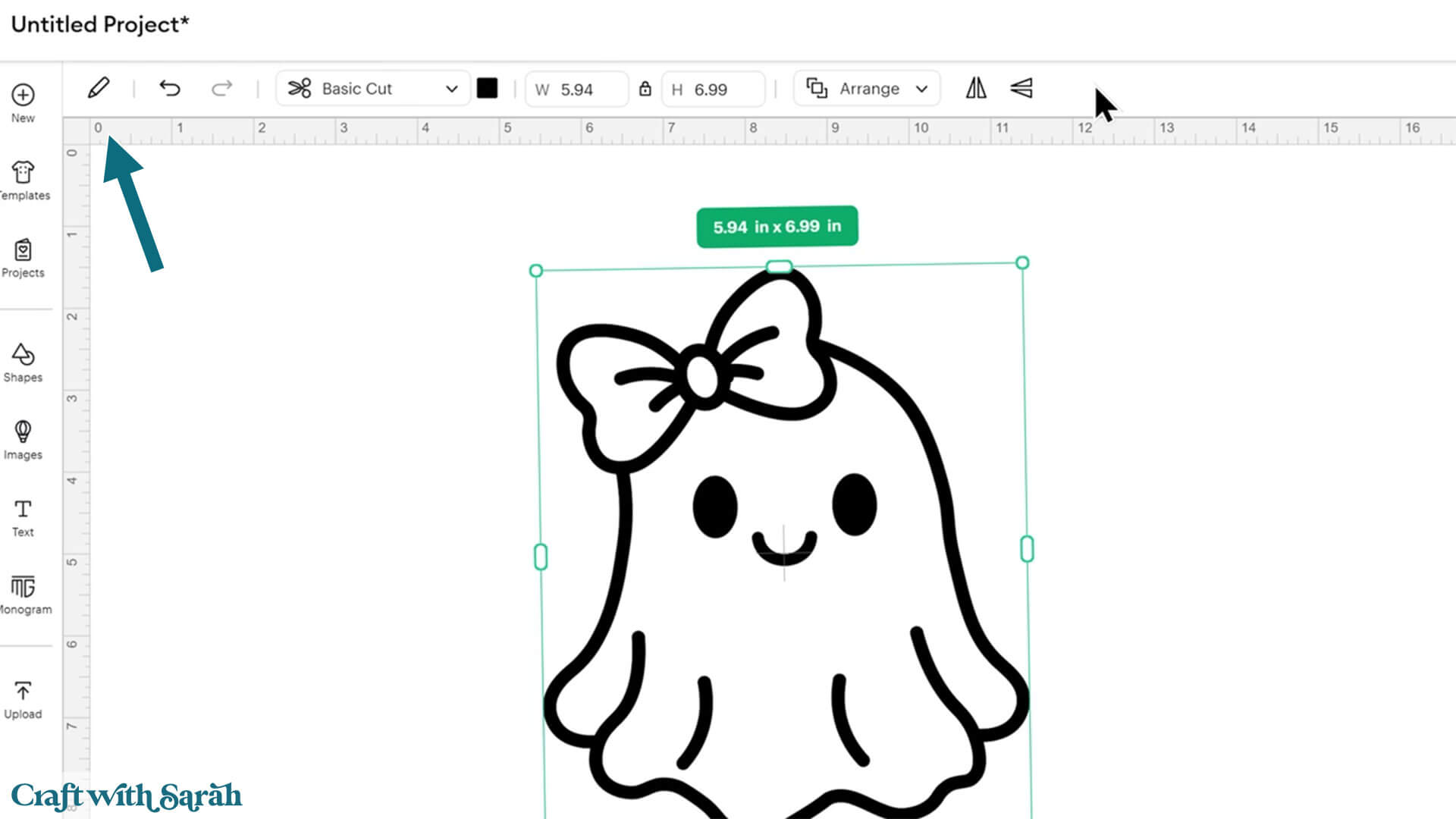The width and height of the screenshot is (1456, 819).
Task: Flip the image horizontally
Action: [x=976, y=89]
